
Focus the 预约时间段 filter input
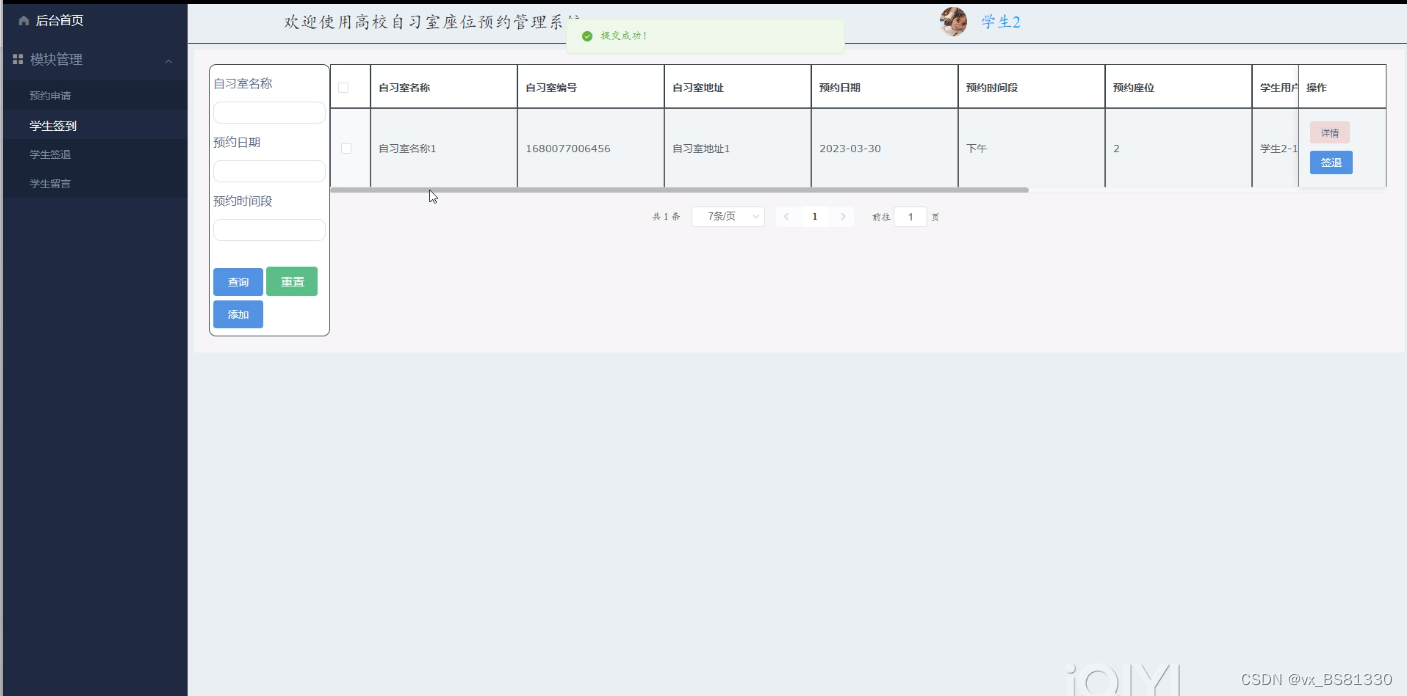point(269,230)
